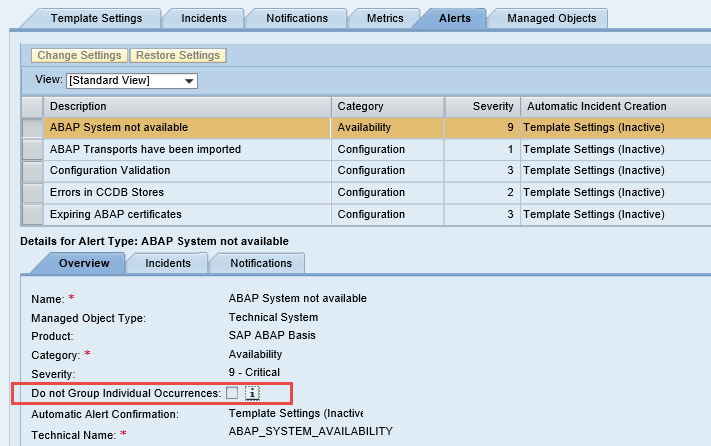Switch to the Metrics tab
711x446 pixels.
(385, 18)
